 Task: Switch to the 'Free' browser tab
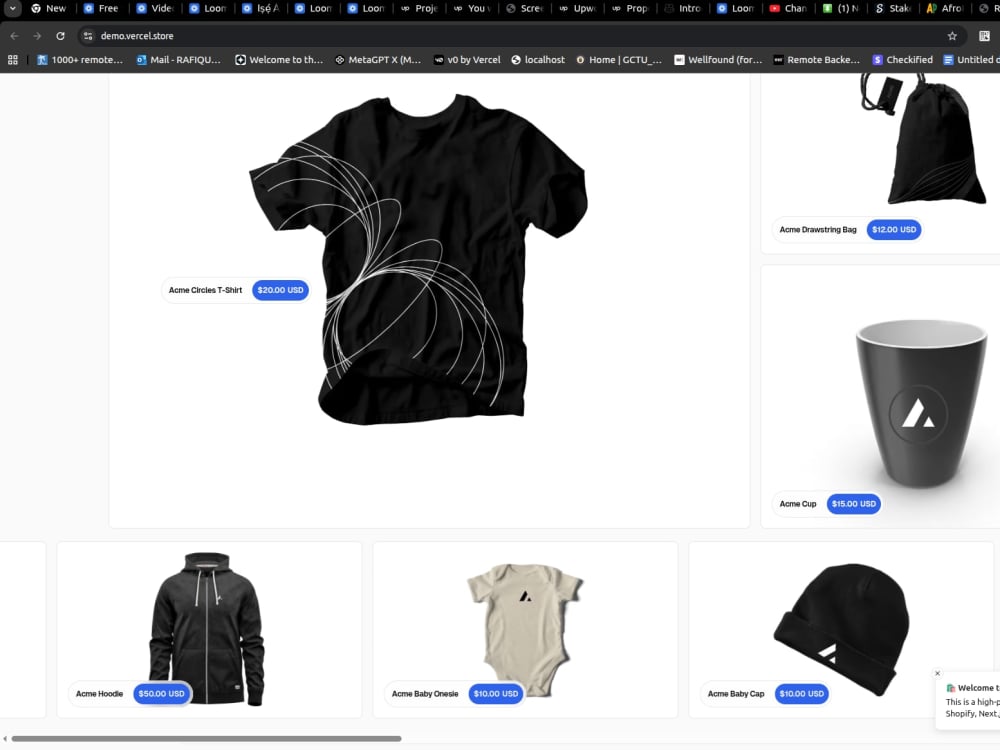[101, 8]
